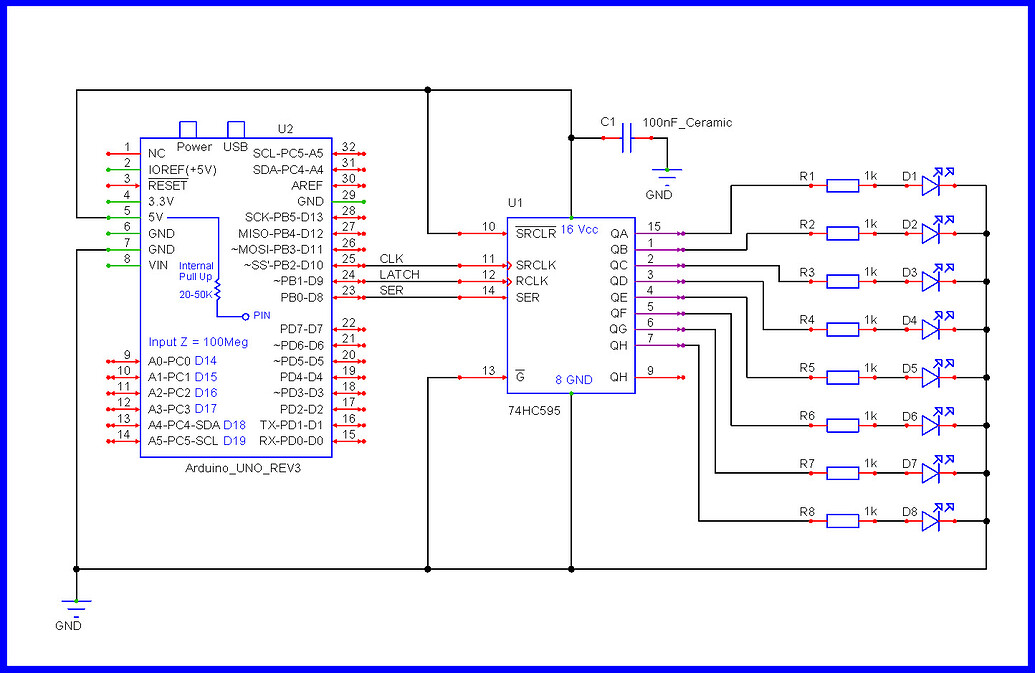Select the C1 100nF ceramic capacitor symbol

pyautogui.click(x=625, y=138)
